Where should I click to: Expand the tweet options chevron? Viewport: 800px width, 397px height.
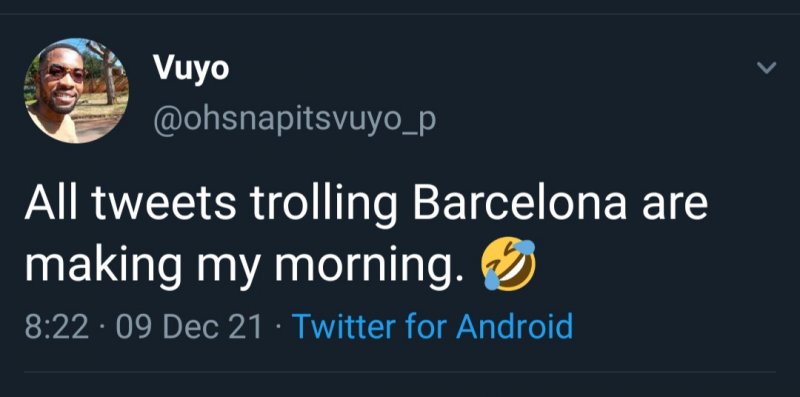point(766,67)
